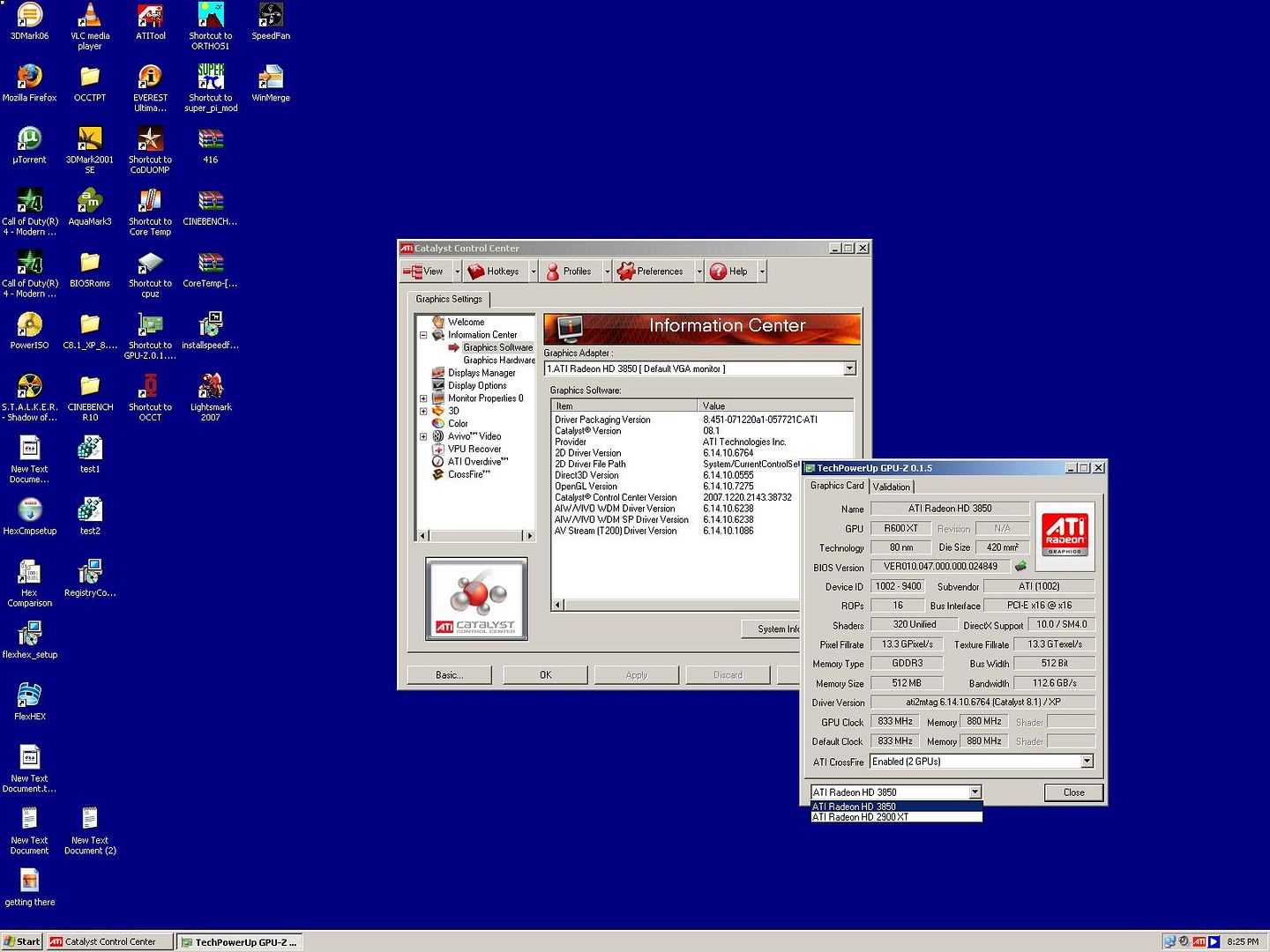Click the GPU selector dropdown arrow in GPU-Z
1270x952 pixels.
tap(975, 792)
